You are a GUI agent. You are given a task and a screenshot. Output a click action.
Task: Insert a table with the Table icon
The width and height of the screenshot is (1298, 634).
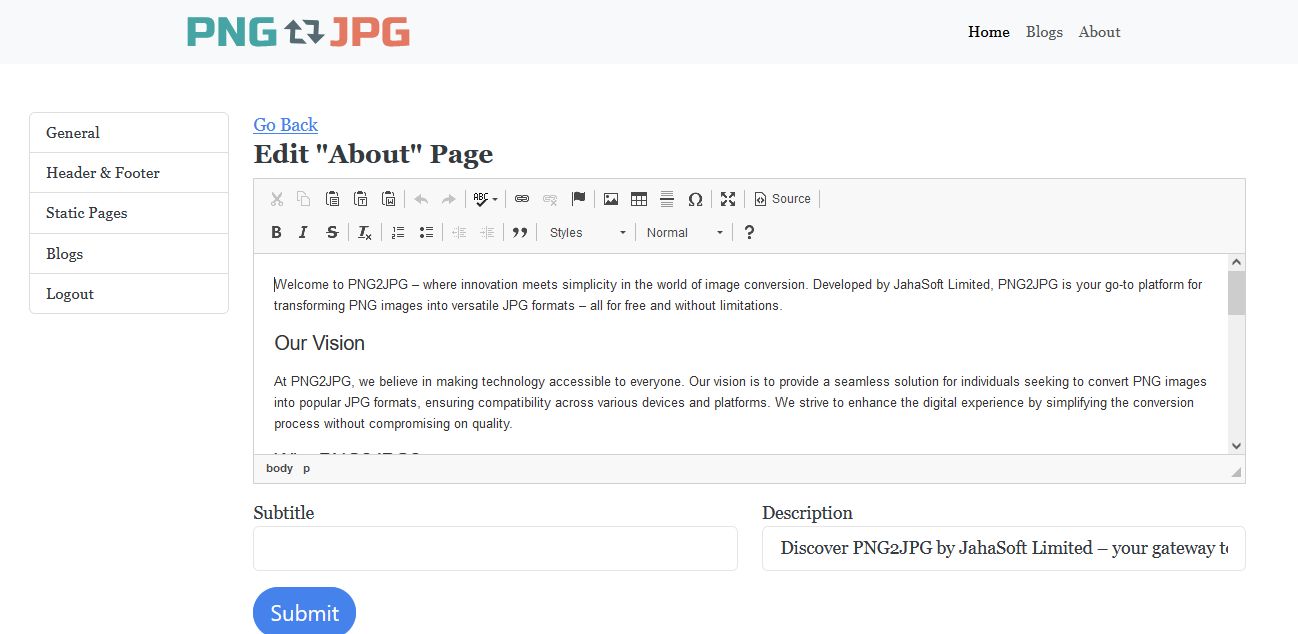click(639, 199)
